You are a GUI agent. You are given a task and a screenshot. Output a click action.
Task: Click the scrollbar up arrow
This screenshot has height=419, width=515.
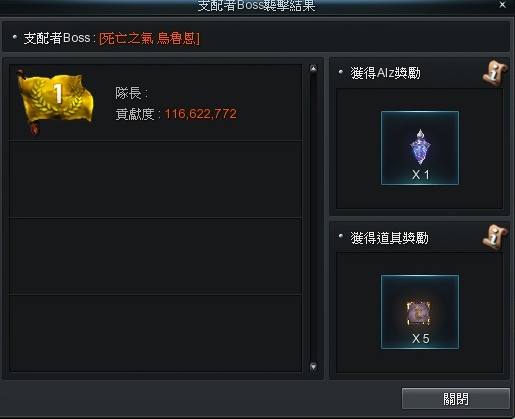(313, 69)
